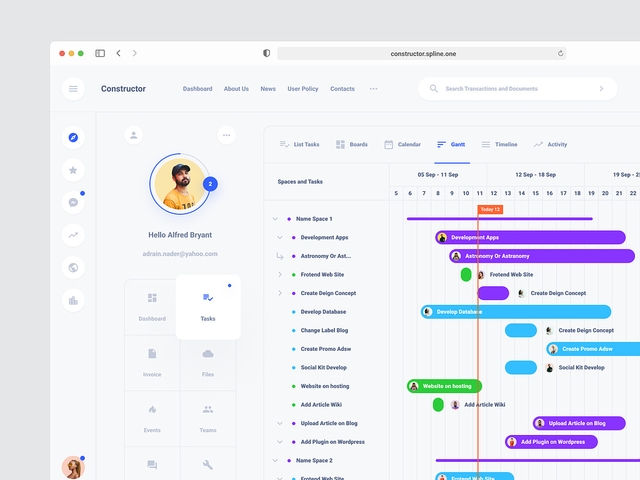Open the User Policy nav link
The height and width of the screenshot is (480, 640).
tap(303, 89)
